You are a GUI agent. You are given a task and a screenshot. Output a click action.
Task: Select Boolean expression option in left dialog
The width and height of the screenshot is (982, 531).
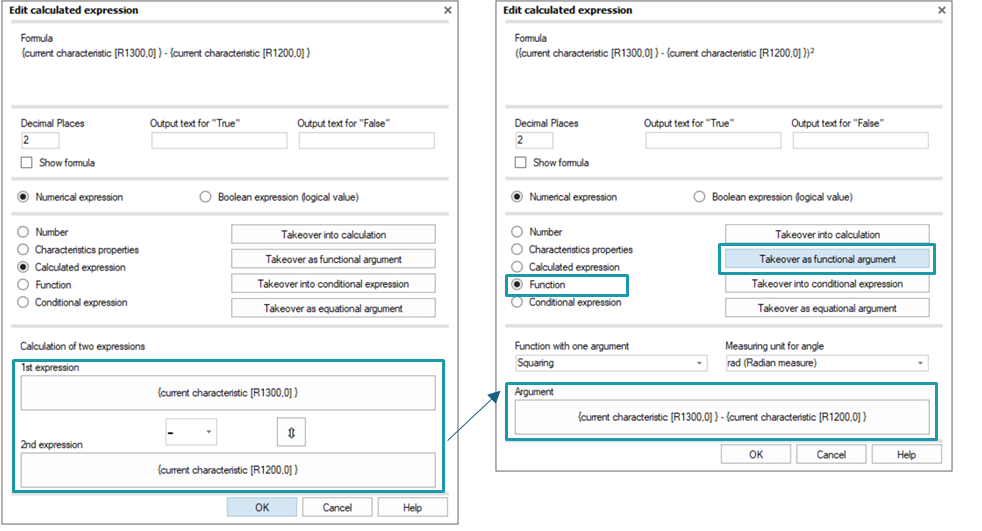(x=205, y=197)
